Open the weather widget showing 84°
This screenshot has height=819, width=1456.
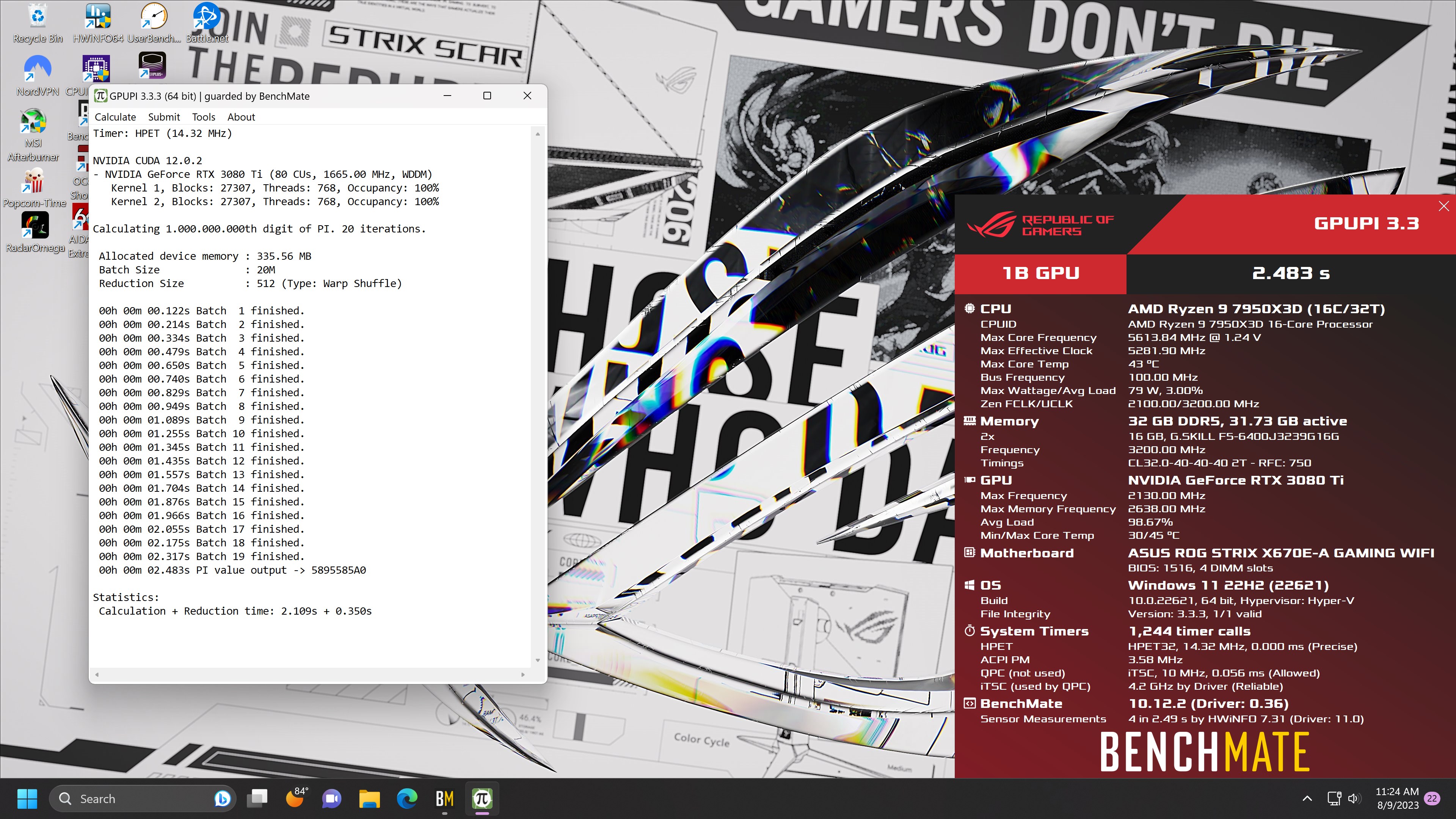point(296,798)
